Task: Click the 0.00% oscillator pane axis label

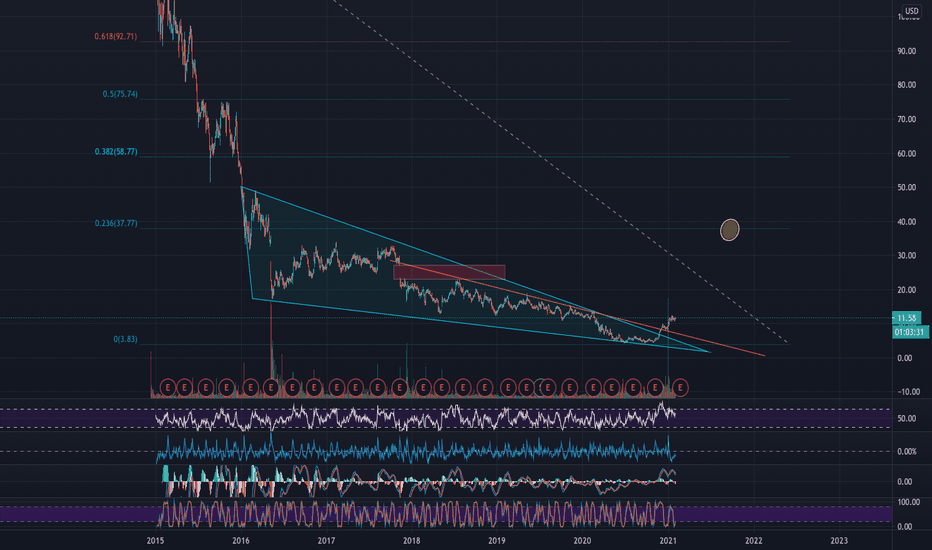Action: point(906,452)
